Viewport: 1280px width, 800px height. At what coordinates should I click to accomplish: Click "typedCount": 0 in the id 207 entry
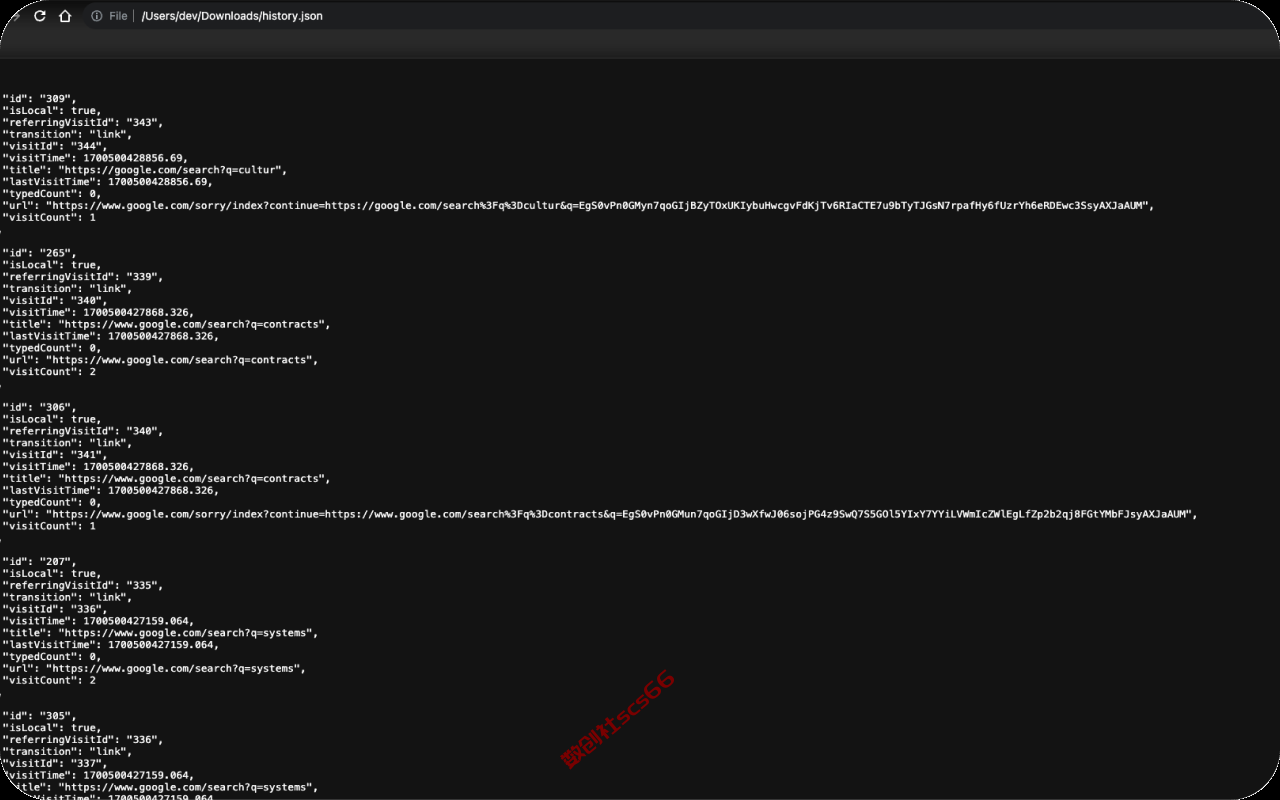(x=52, y=657)
